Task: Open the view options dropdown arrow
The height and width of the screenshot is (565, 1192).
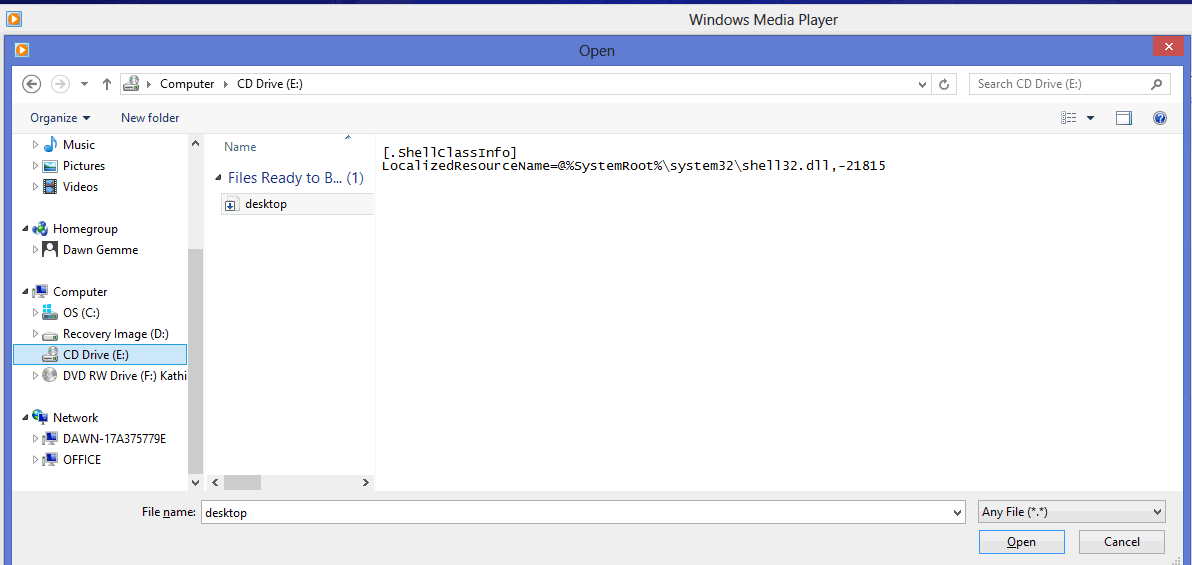Action: pyautogui.click(x=1090, y=118)
